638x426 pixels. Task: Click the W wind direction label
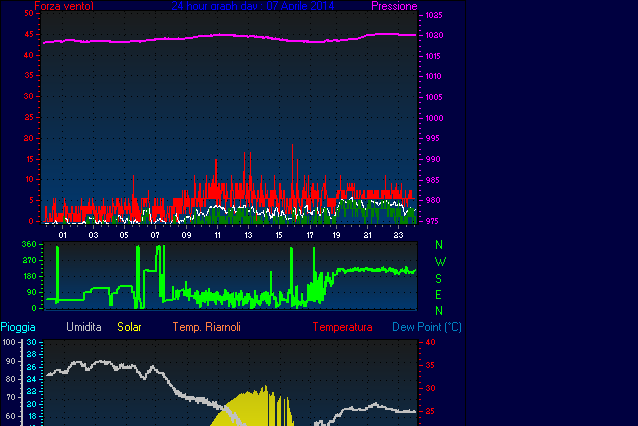[x=439, y=261]
